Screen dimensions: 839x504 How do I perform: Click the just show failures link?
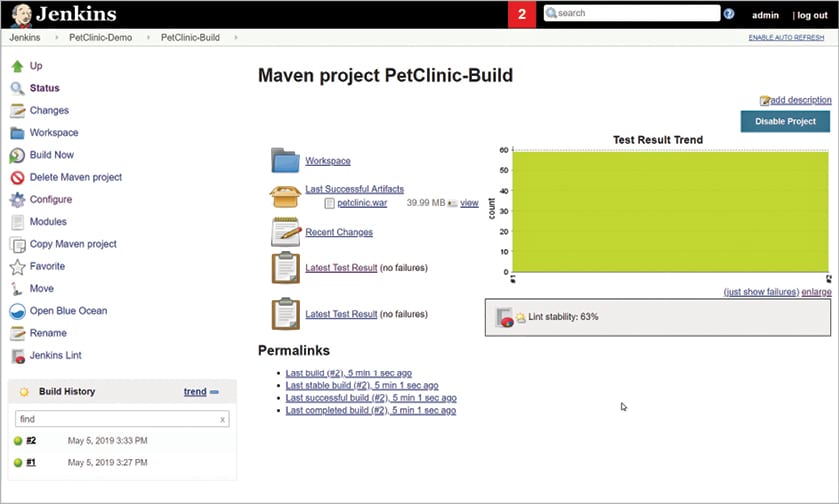pyautogui.click(x=761, y=292)
